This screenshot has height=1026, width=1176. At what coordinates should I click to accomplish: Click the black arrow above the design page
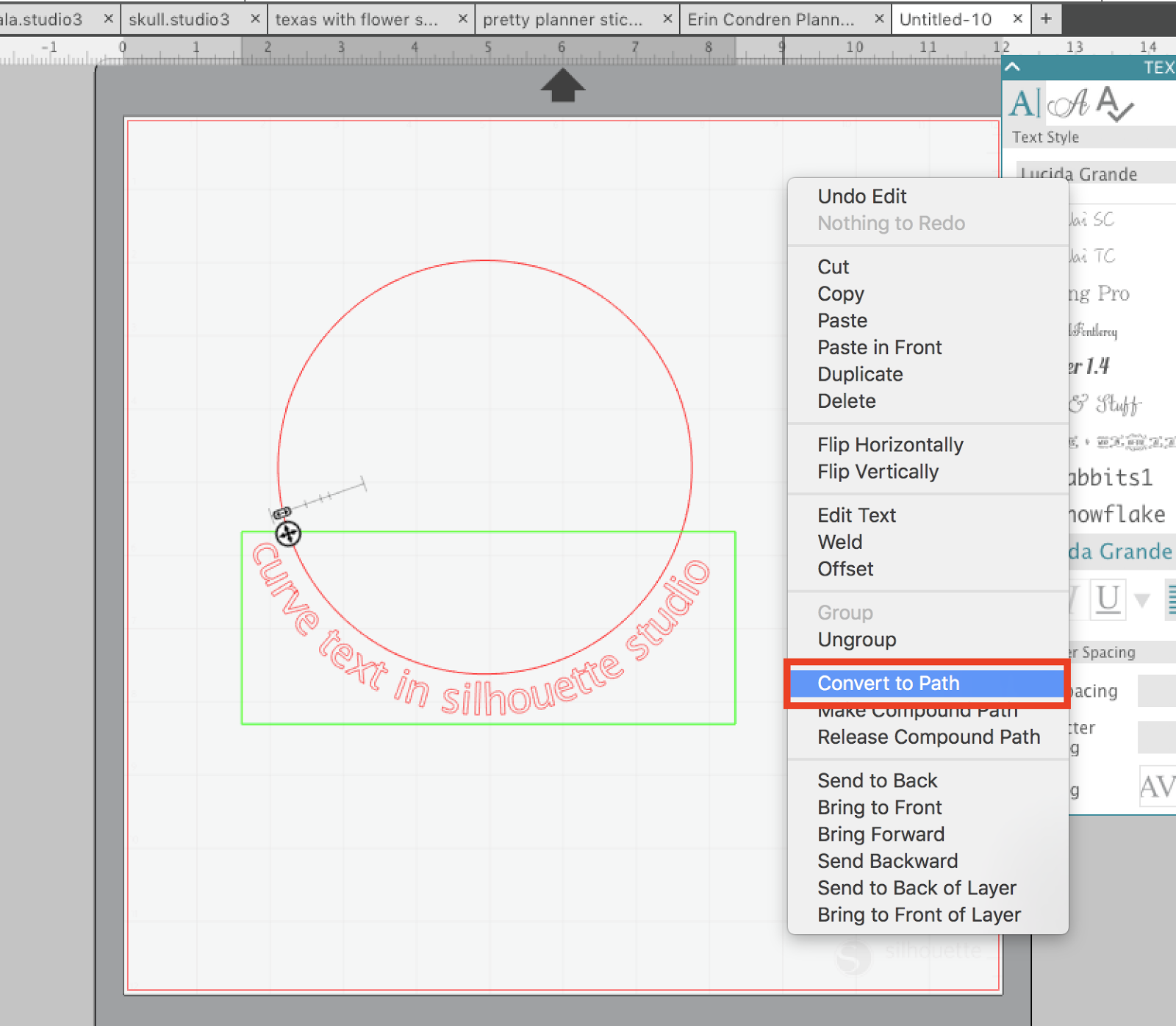tap(562, 85)
